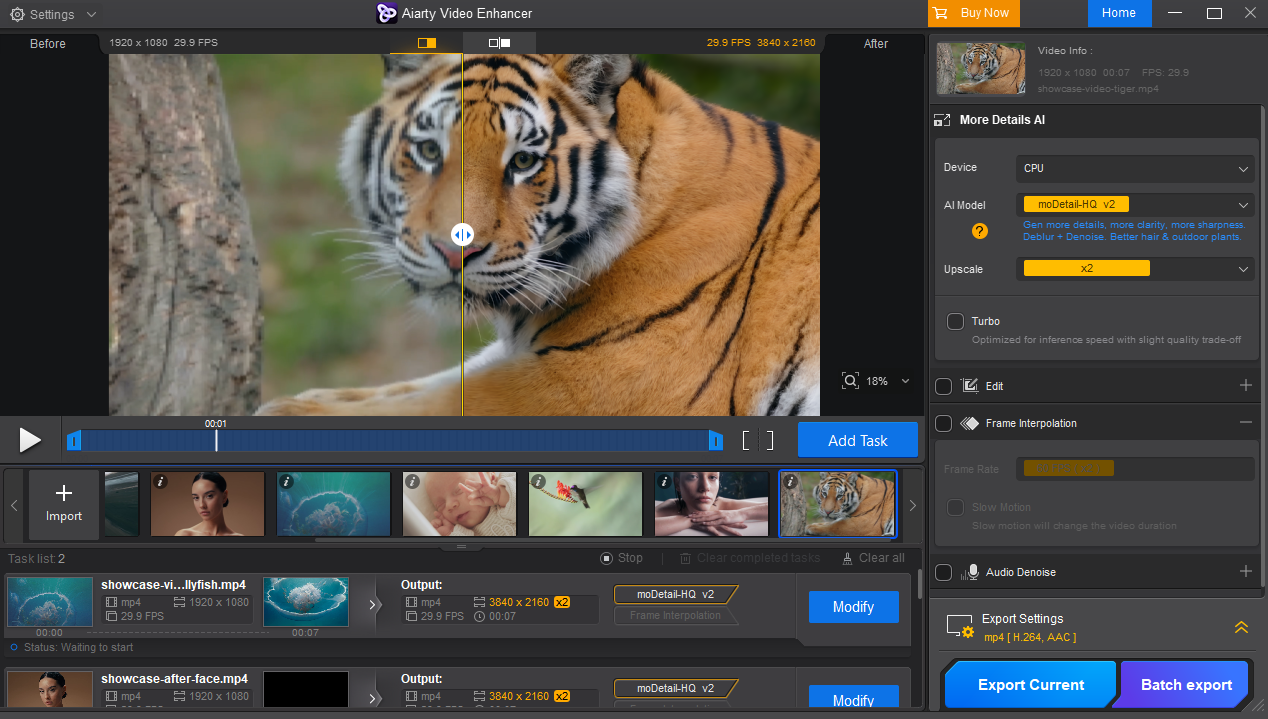Viewport: 1268px width, 719px height.
Task: Open the Settings menu
Action: (53, 14)
